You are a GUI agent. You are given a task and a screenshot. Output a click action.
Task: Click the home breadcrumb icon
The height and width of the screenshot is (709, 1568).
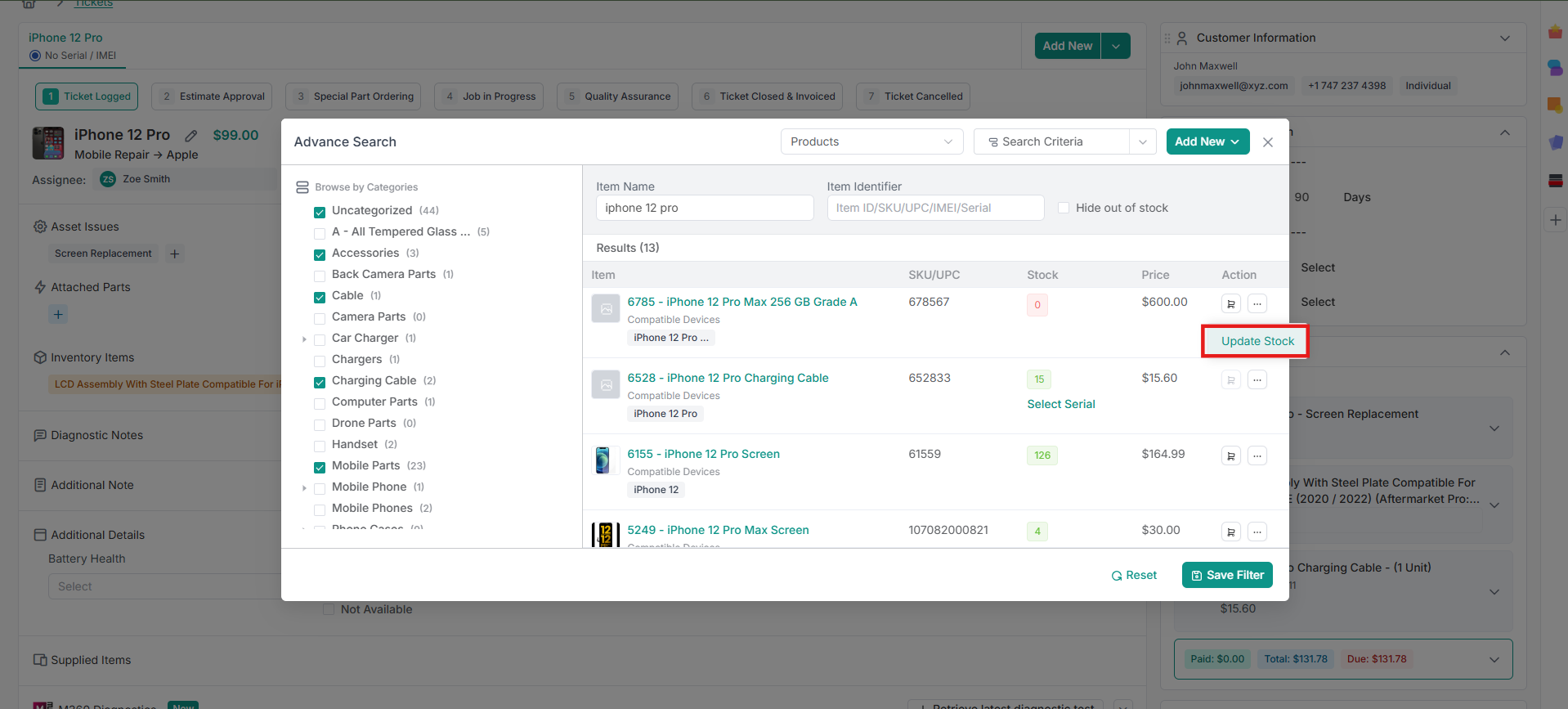(29, 3)
